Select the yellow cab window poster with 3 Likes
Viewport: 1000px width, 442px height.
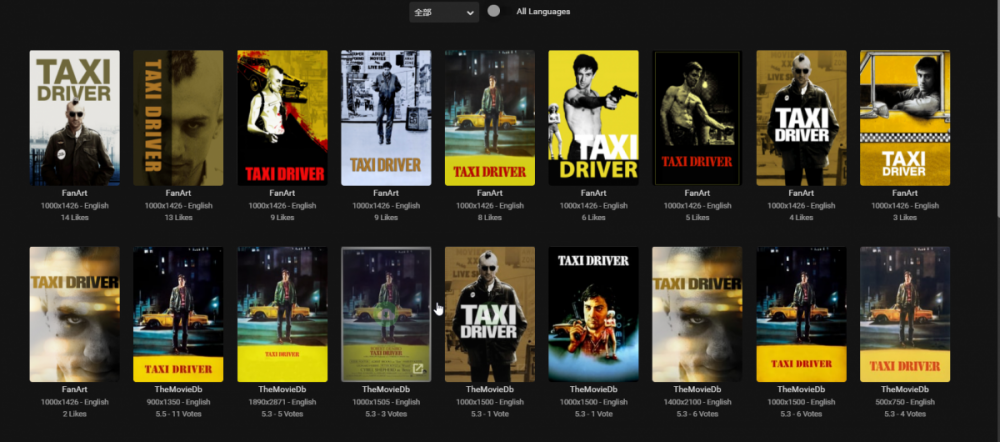[x=905, y=118]
